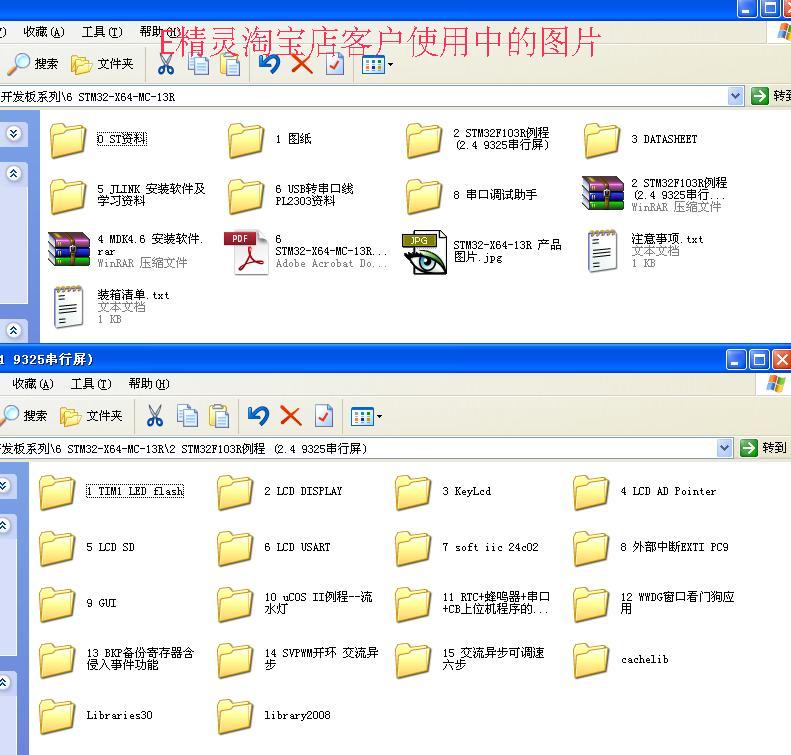Open 帮助(H) menu in lower window
Image resolution: width=791 pixels, height=755 pixels.
click(149, 384)
